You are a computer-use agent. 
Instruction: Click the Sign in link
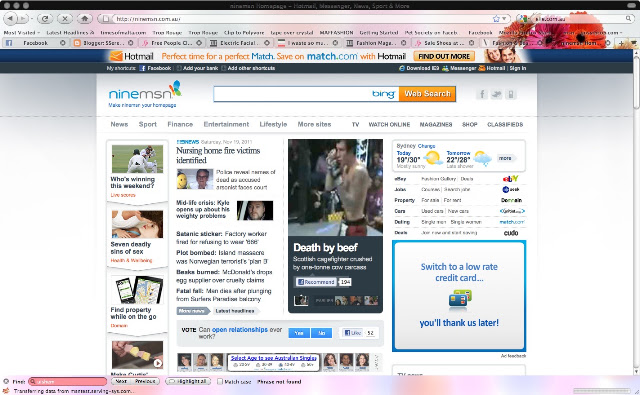click(518, 68)
